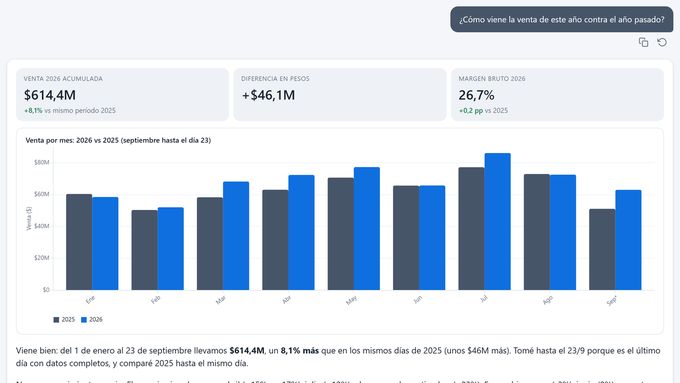The width and height of the screenshot is (680, 383).
Task: Click the 2026 bar for Sep
Action: tap(628, 240)
